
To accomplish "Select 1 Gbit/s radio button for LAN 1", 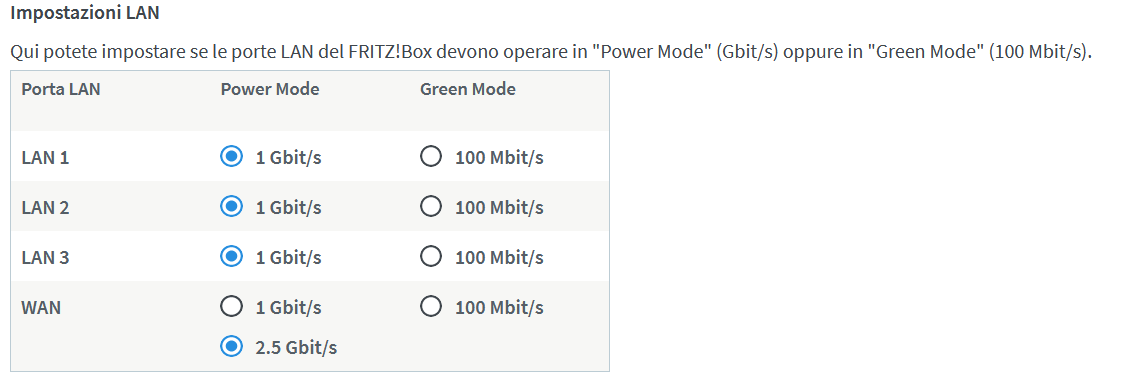I will tap(231, 156).
